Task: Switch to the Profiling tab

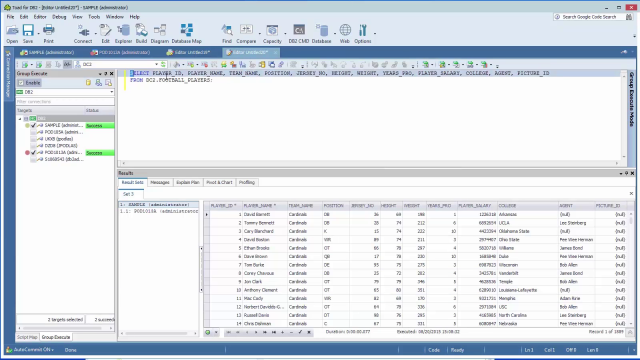Action: pos(247,182)
